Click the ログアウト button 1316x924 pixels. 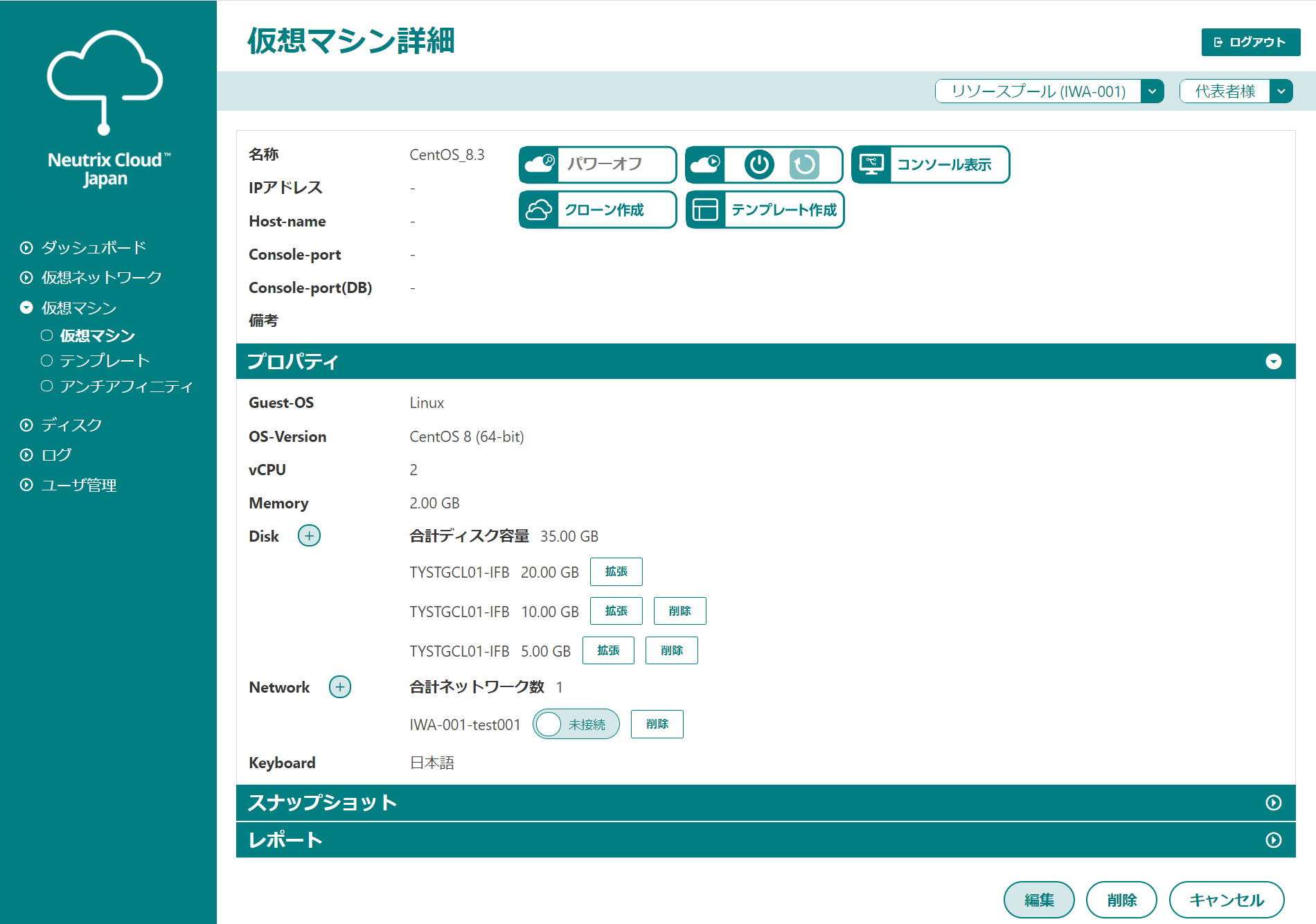pyautogui.click(x=1250, y=42)
